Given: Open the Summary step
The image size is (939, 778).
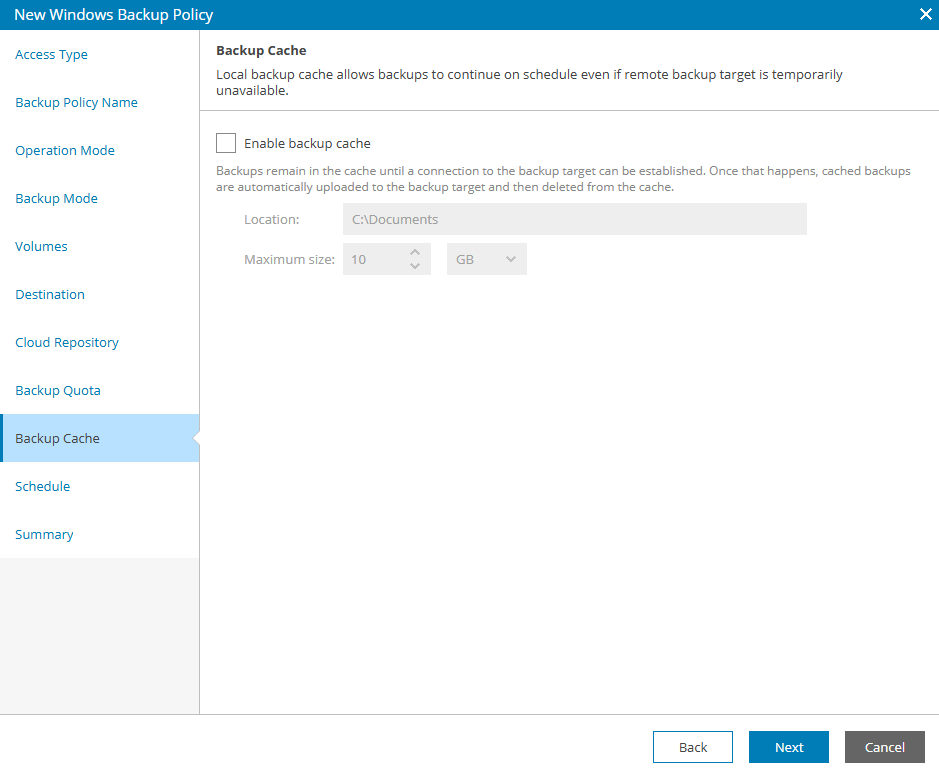Looking at the screenshot, I should point(45,535).
